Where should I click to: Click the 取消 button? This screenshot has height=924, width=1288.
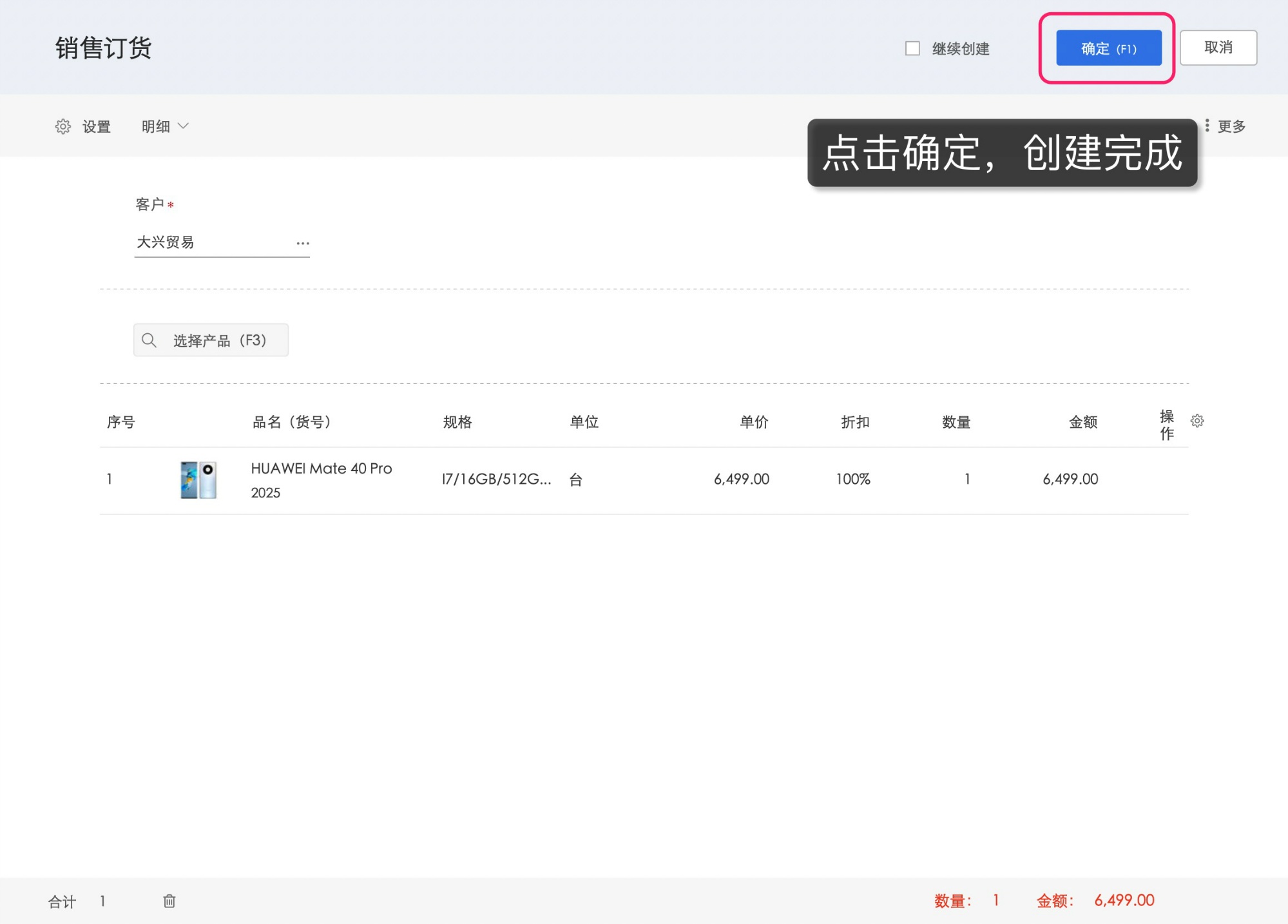coord(1218,48)
